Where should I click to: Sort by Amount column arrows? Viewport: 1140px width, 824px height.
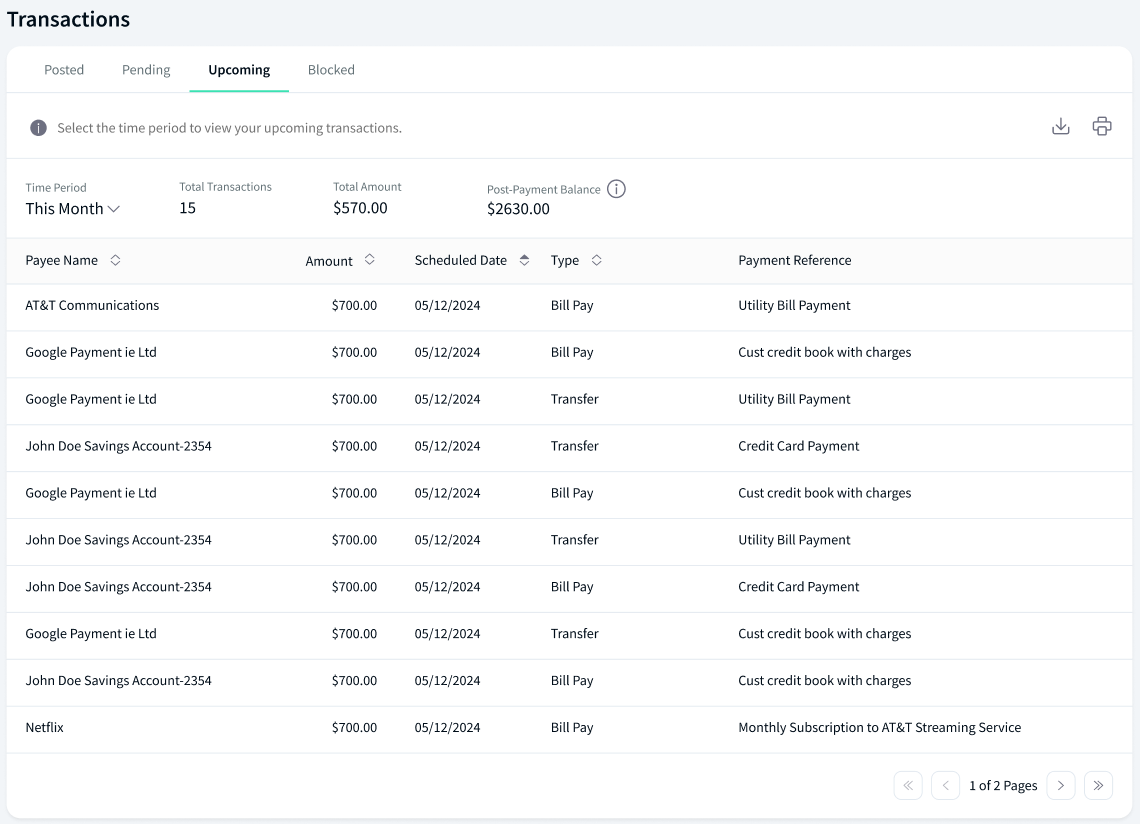click(x=369, y=260)
